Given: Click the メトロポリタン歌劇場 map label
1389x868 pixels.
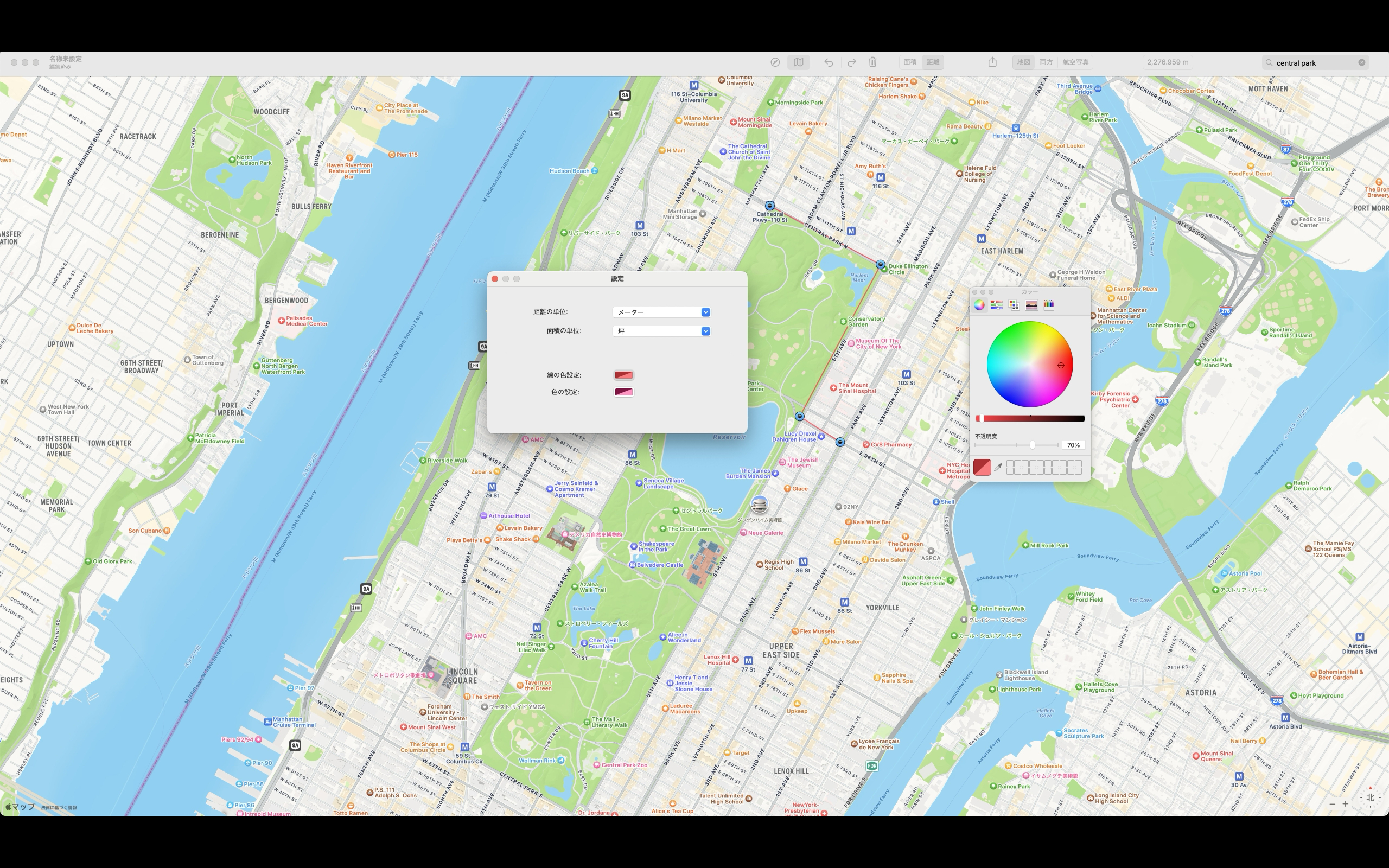Looking at the screenshot, I should point(399,675).
